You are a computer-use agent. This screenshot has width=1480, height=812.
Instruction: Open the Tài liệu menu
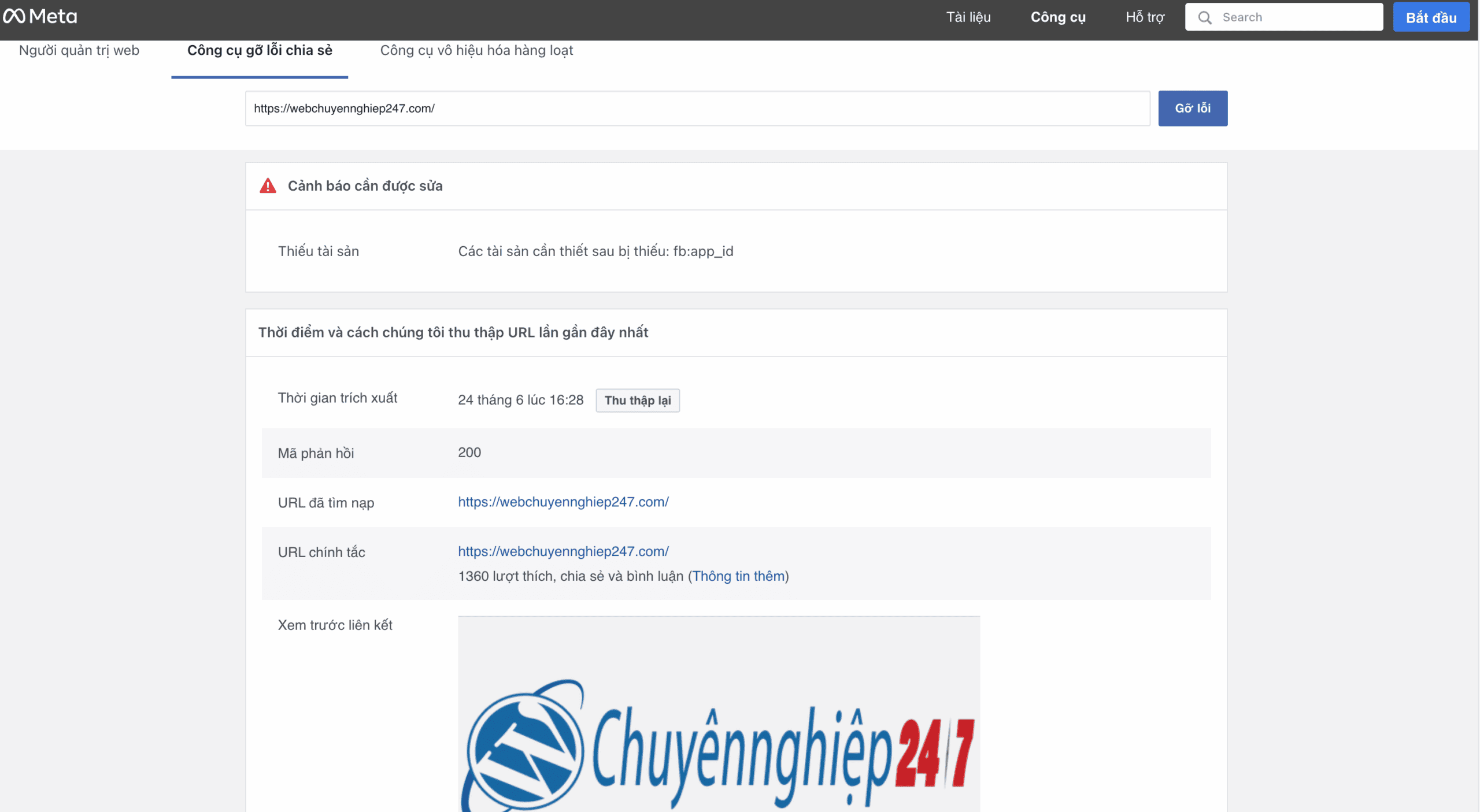click(968, 17)
